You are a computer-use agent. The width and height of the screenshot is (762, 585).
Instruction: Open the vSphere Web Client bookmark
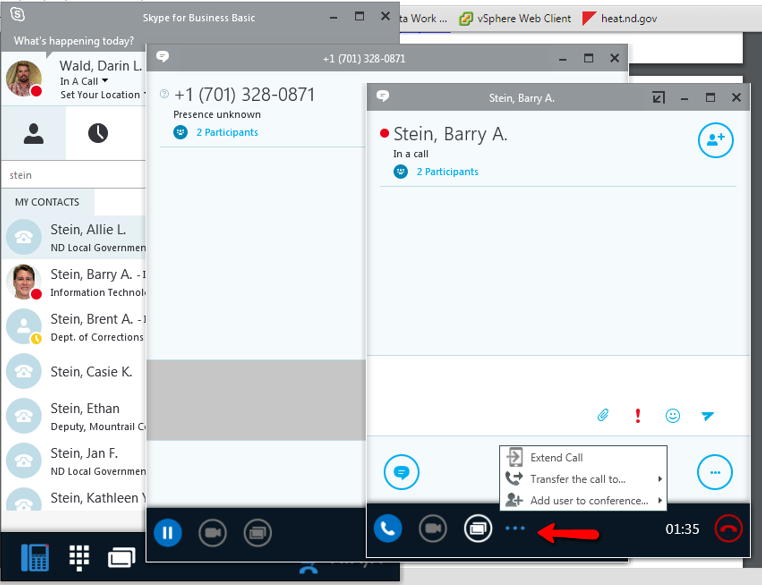(x=515, y=18)
